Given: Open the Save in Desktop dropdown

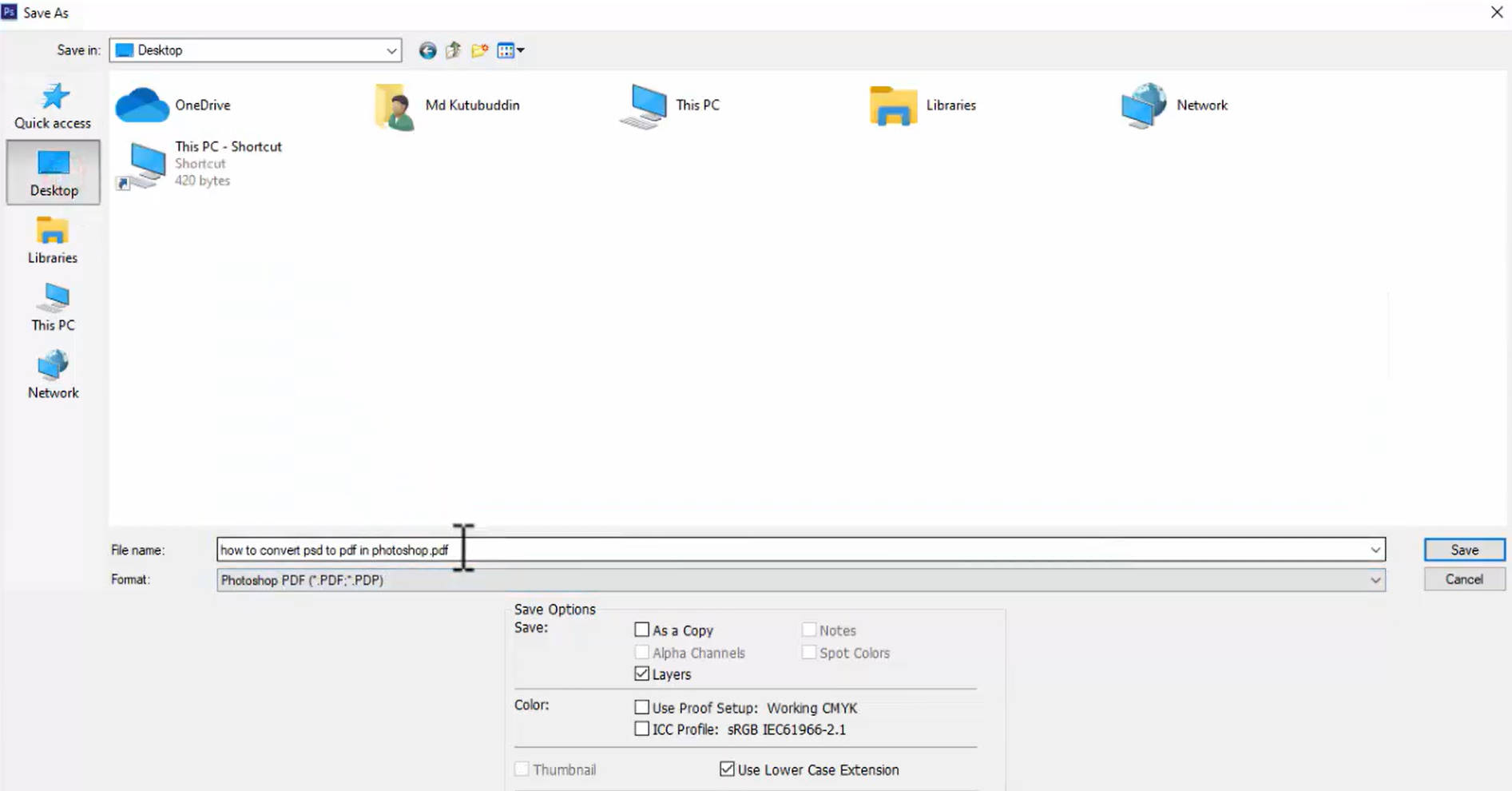Looking at the screenshot, I should point(256,50).
